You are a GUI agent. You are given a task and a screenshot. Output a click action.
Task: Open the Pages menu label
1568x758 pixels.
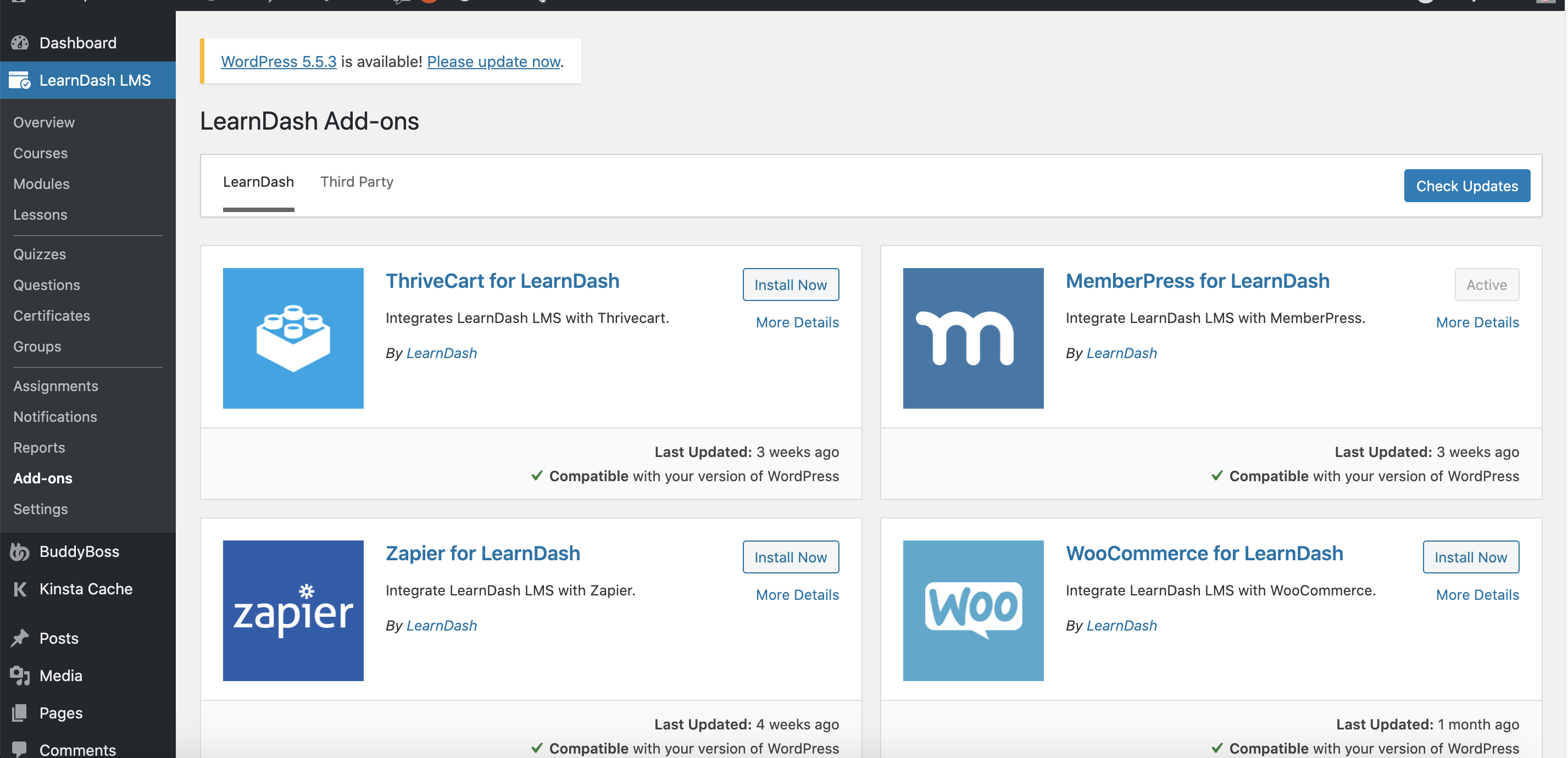[61, 712]
